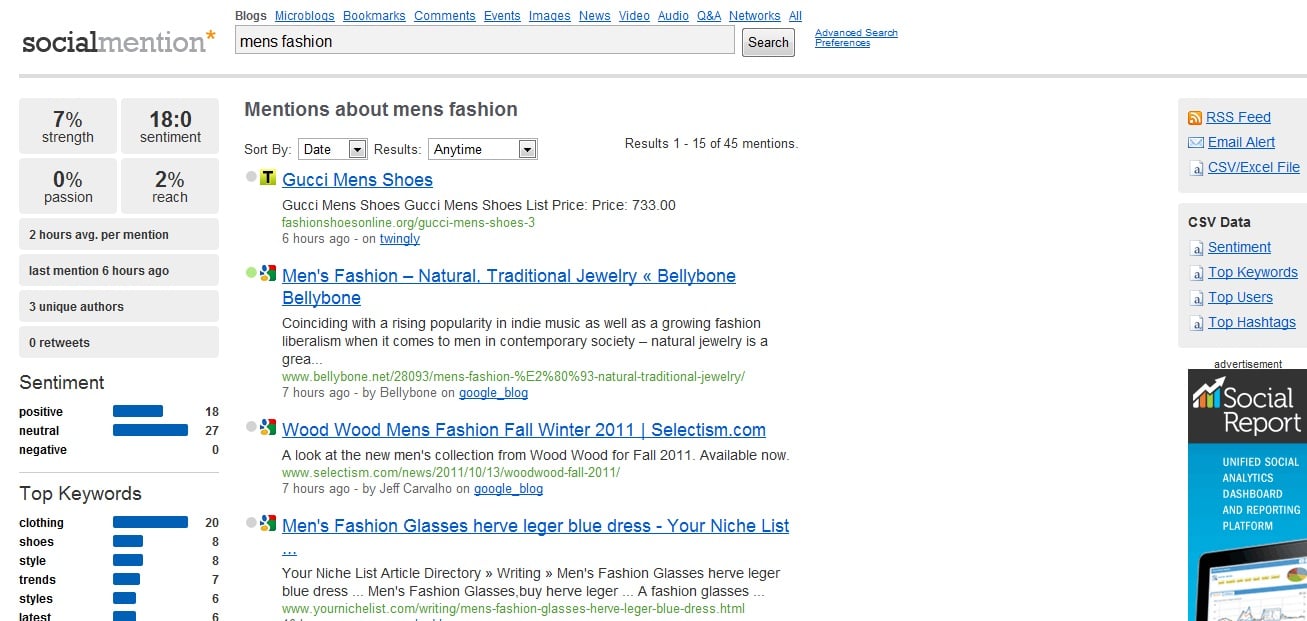Click the CSV/Excel File document icon

tap(1196, 168)
